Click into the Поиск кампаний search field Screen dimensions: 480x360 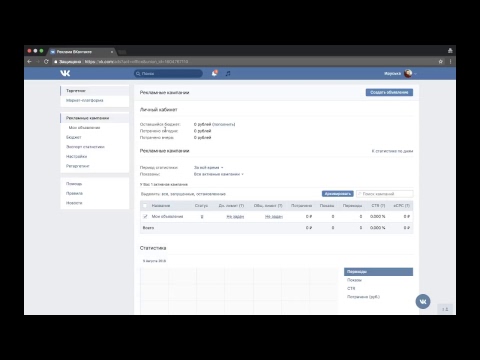[x=385, y=194]
